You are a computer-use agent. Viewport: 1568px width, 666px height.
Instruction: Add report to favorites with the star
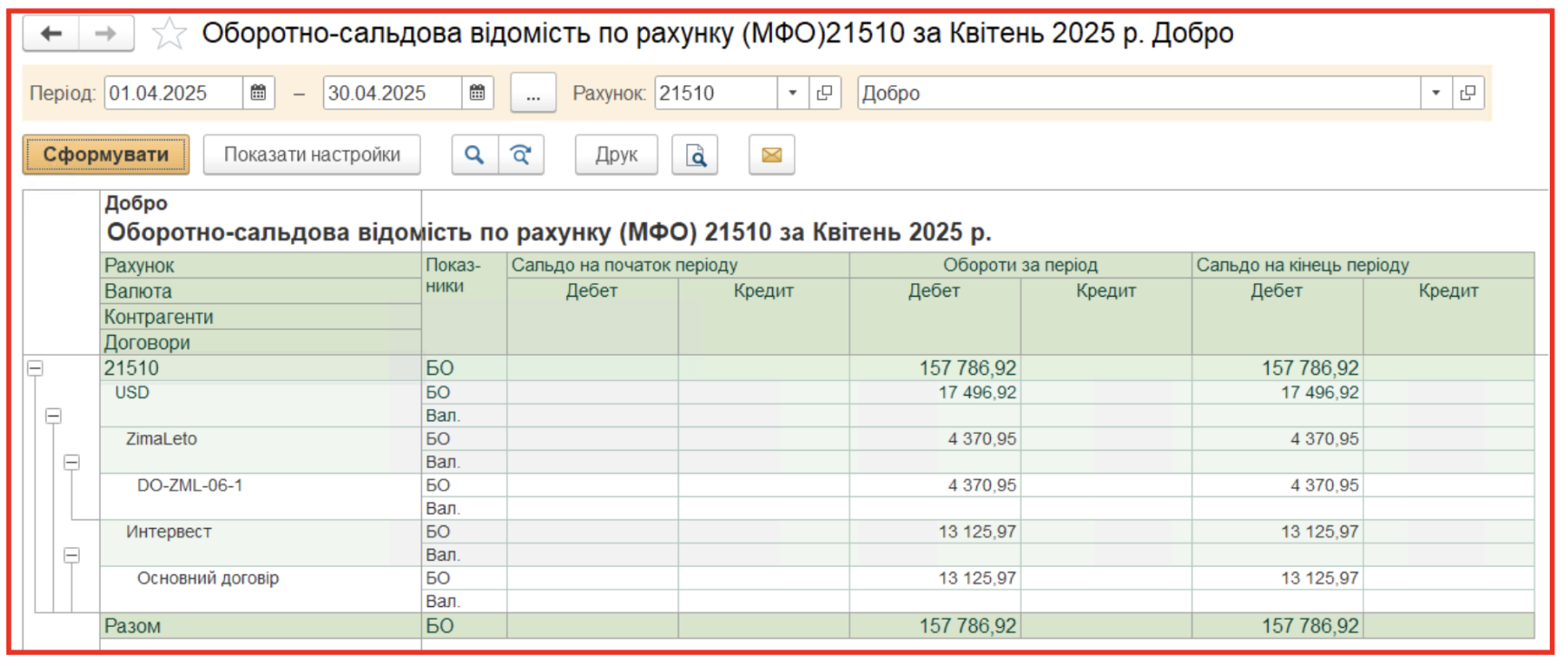click(170, 34)
